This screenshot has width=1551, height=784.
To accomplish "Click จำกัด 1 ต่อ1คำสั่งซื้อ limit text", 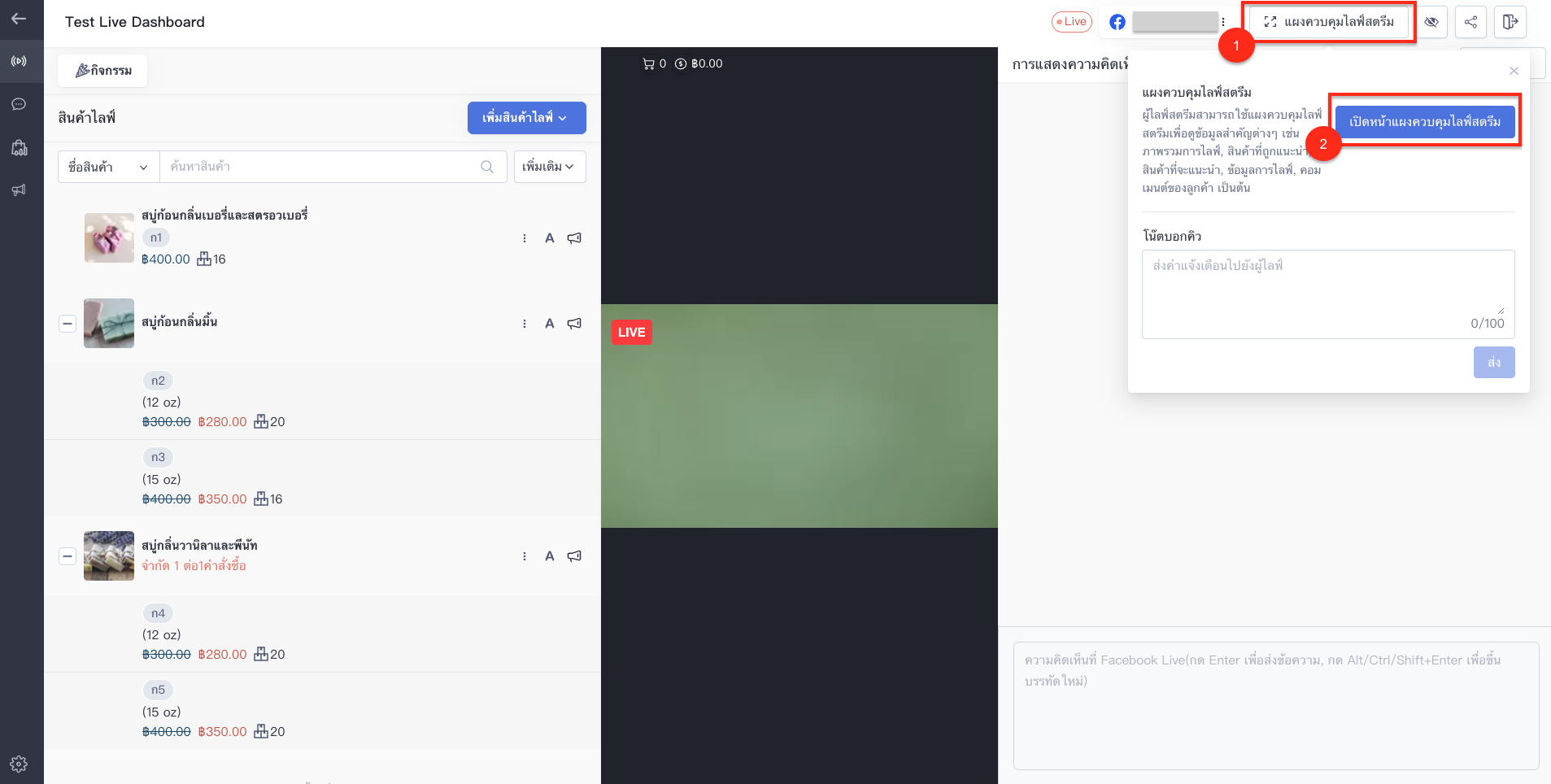I will (x=194, y=565).
